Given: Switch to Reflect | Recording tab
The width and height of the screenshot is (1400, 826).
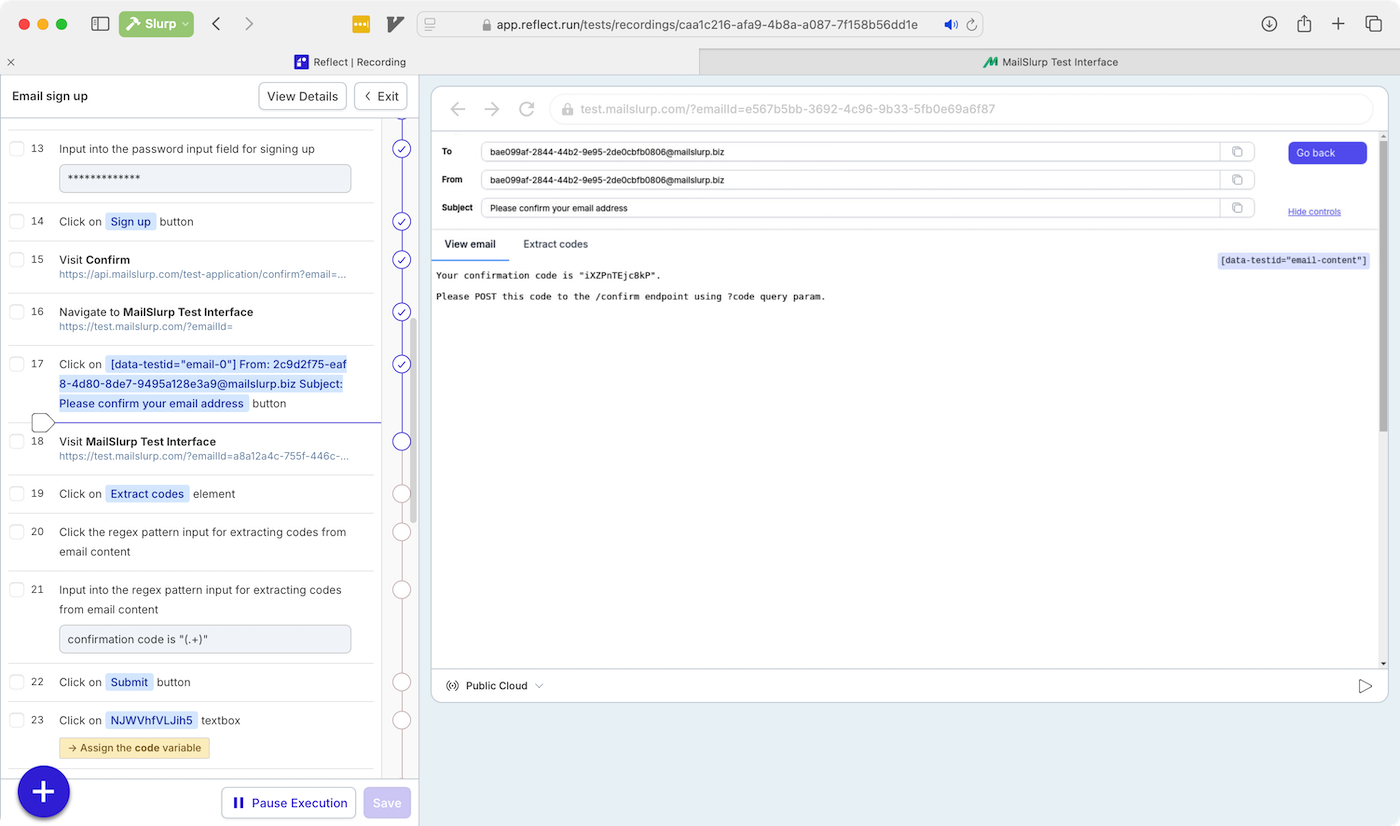Looking at the screenshot, I should click(350, 62).
